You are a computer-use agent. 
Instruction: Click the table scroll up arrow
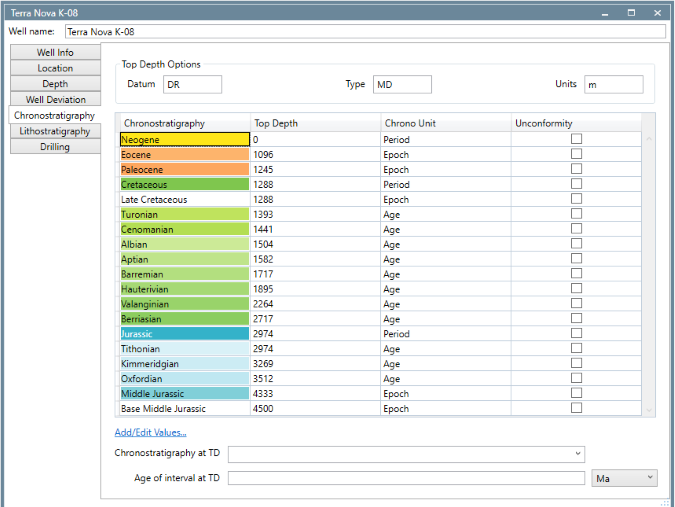coord(649,139)
